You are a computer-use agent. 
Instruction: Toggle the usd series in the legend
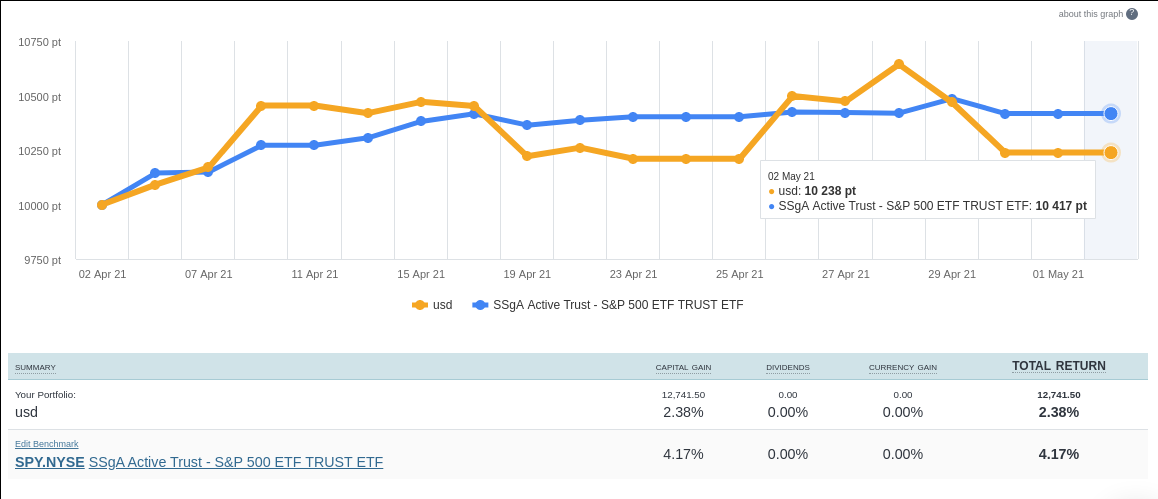tap(432, 305)
